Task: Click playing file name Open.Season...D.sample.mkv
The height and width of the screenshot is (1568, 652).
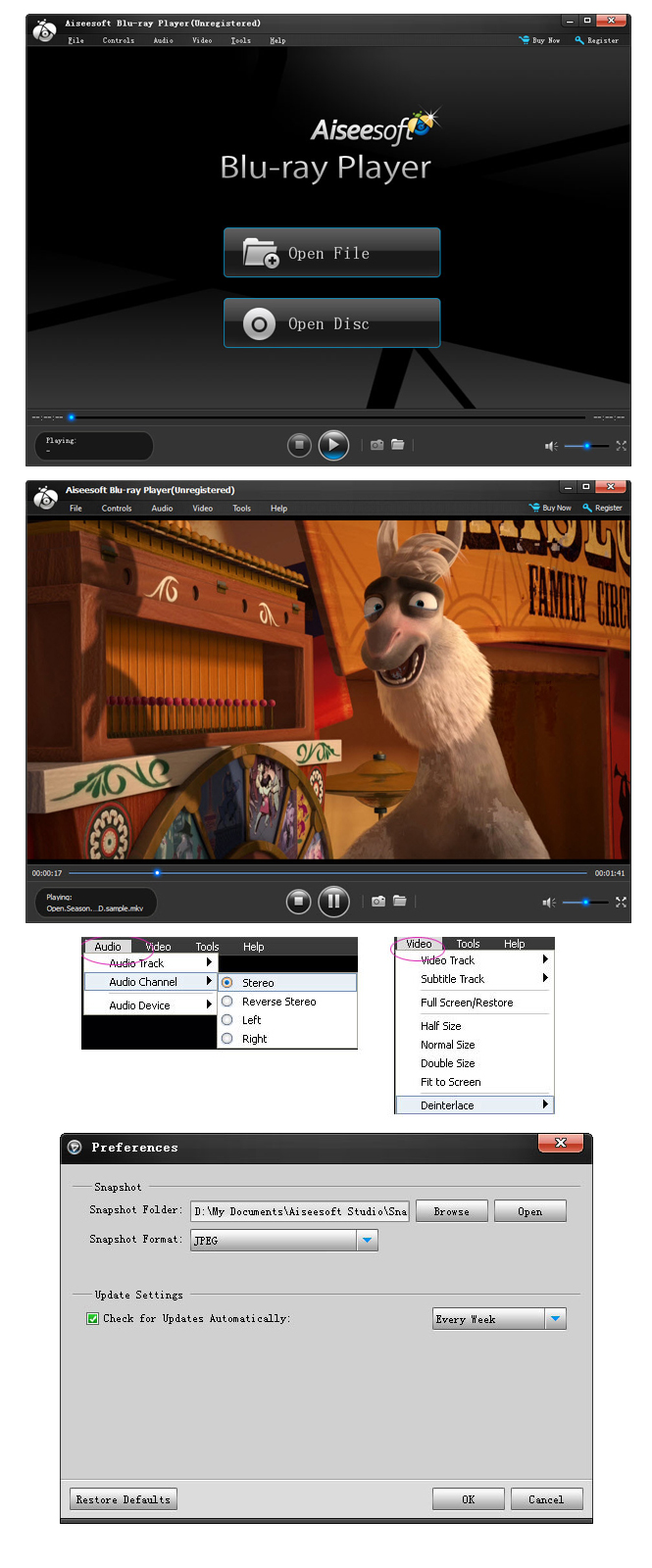Action: [x=95, y=908]
